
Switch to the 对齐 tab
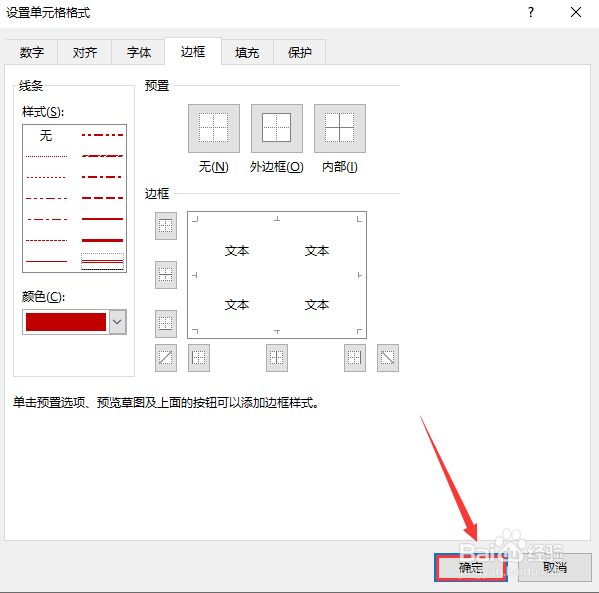click(x=85, y=52)
